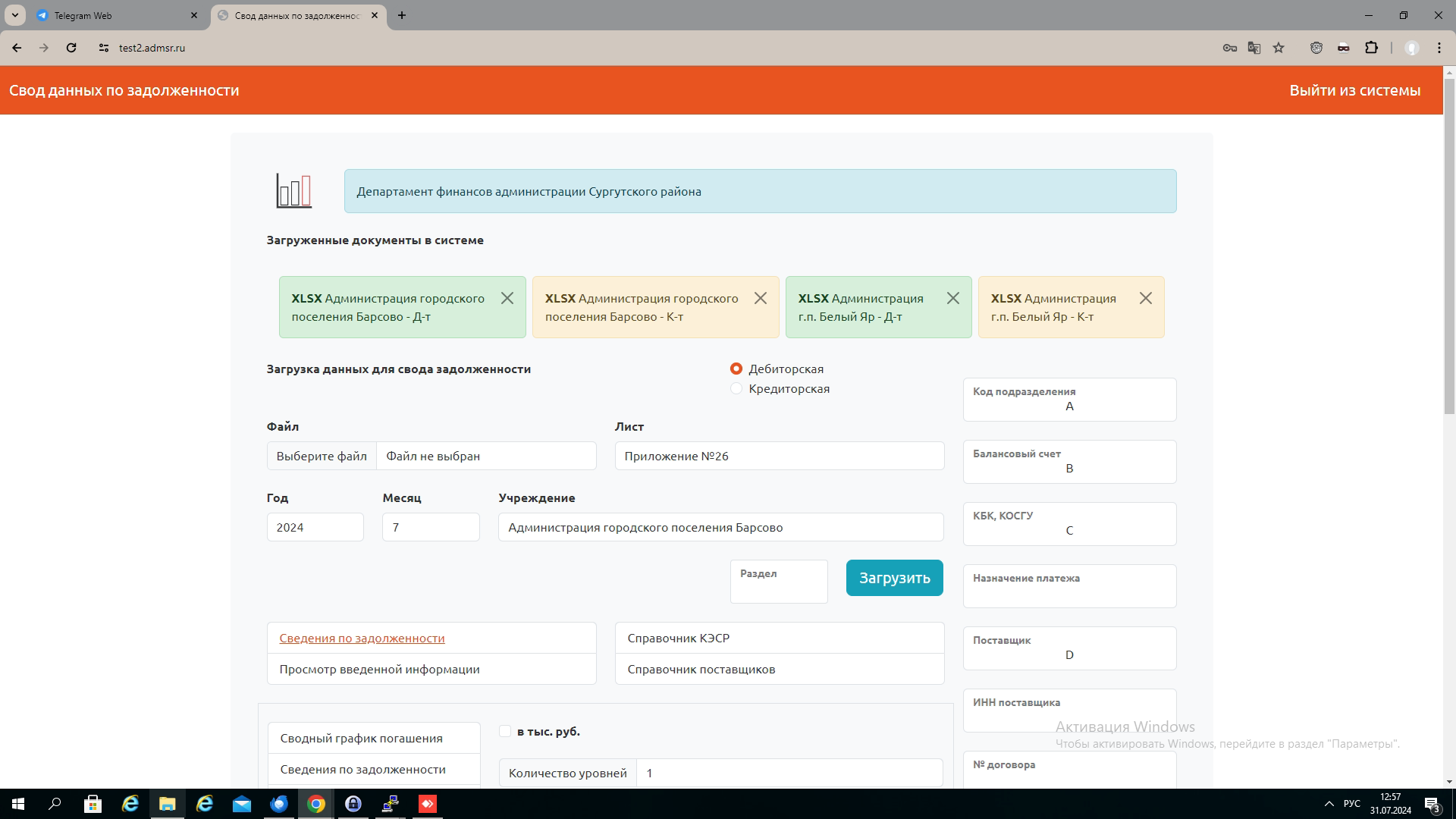Select the Кредиторская radio option
The height and width of the screenshot is (819, 1456).
tap(736, 388)
